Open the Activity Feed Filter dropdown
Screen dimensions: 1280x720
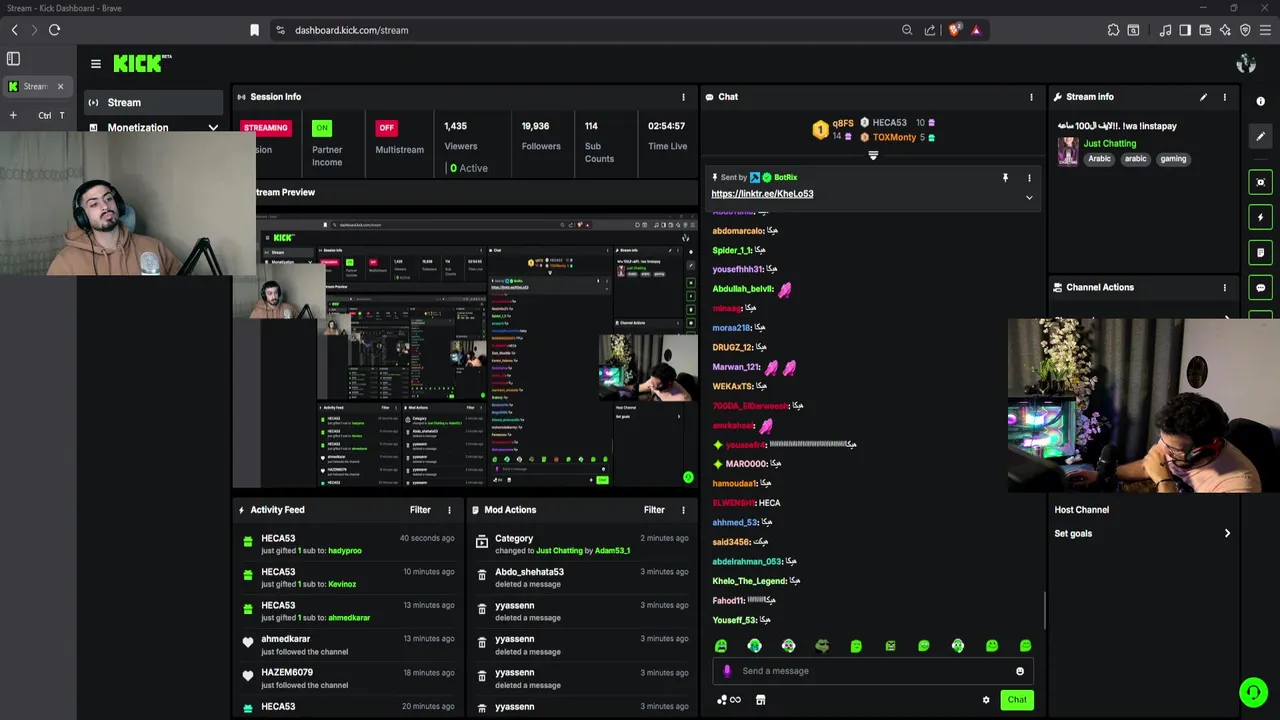click(x=420, y=510)
